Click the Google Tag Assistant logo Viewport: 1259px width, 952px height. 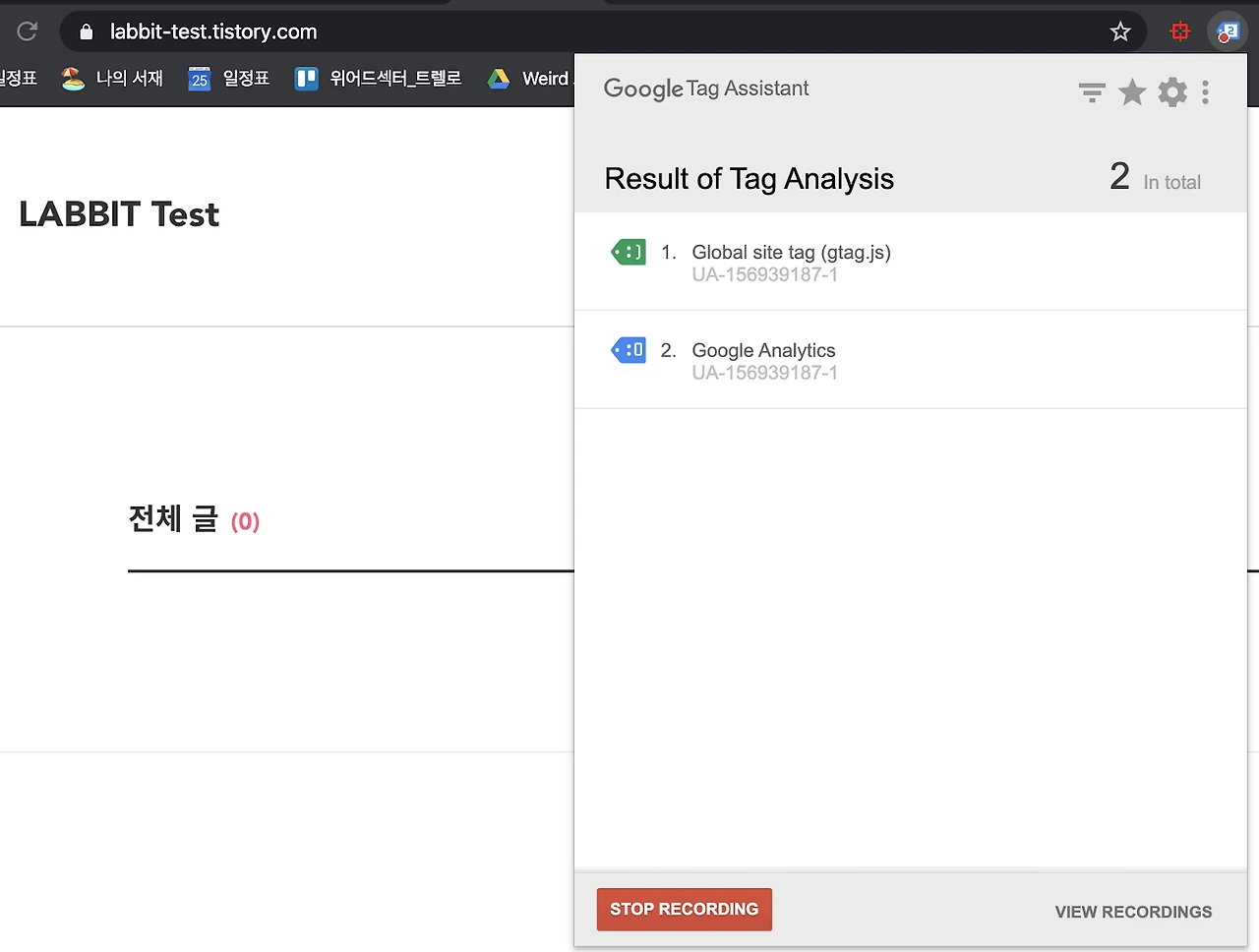706,89
